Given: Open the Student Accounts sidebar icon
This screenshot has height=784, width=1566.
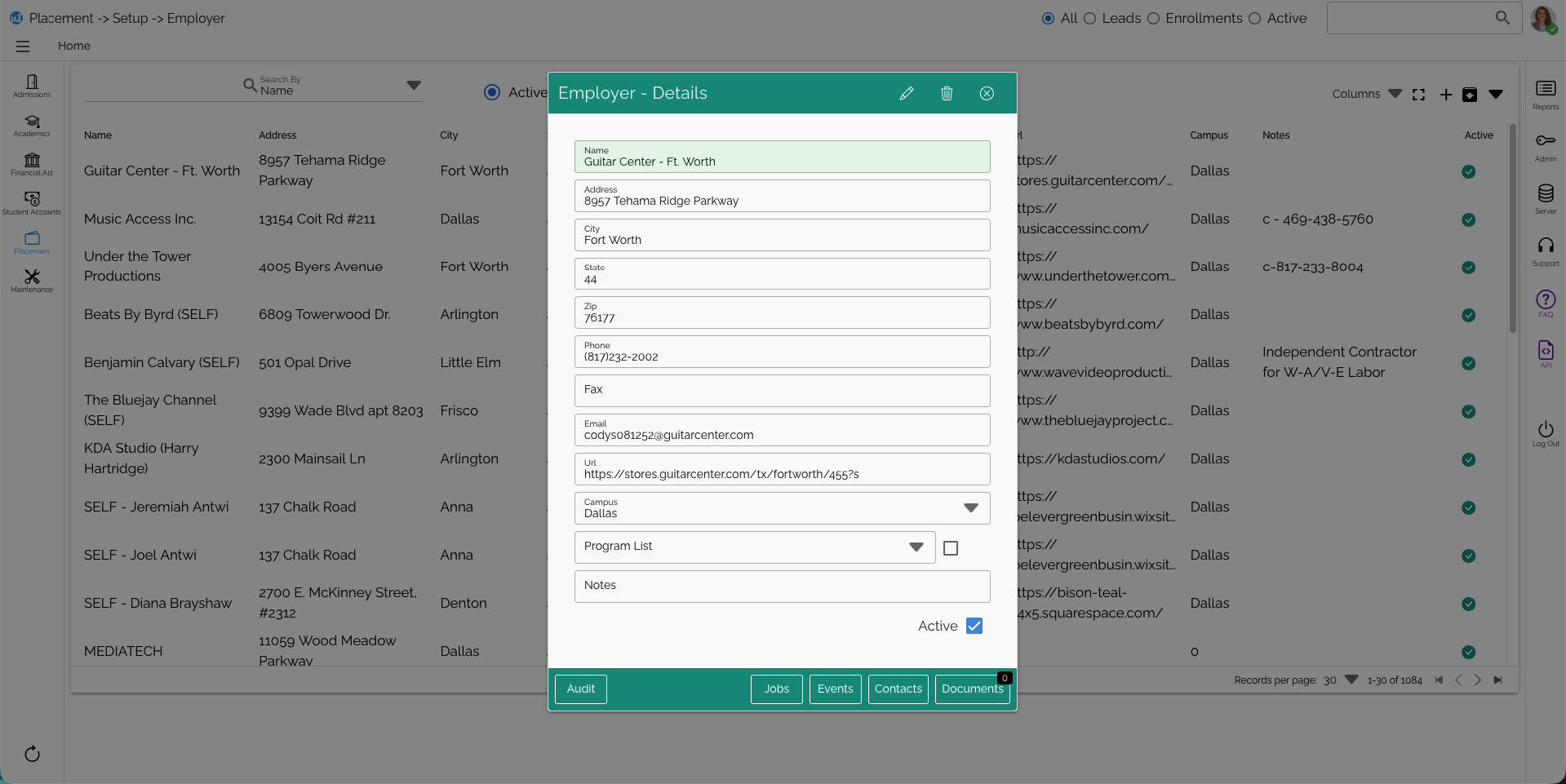Looking at the screenshot, I should pos(32,202).
